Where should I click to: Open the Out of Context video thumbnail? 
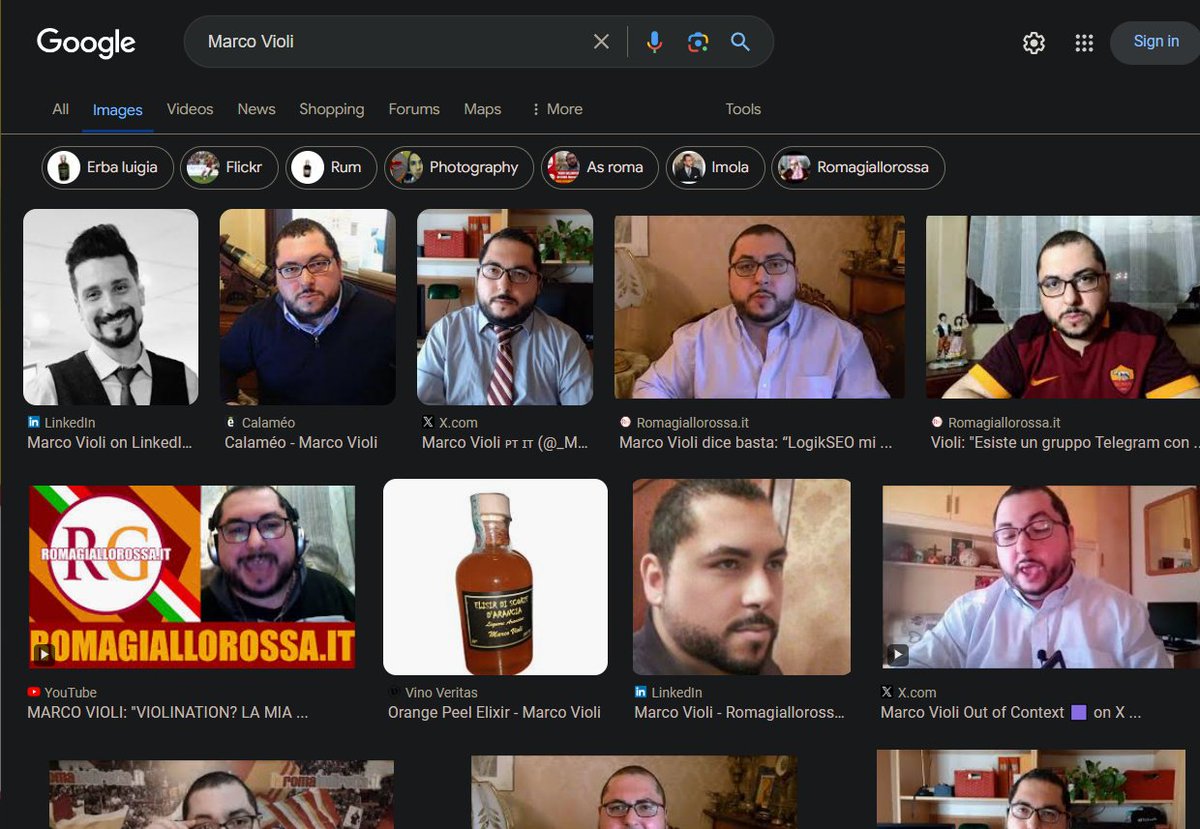click(1041, 577)
